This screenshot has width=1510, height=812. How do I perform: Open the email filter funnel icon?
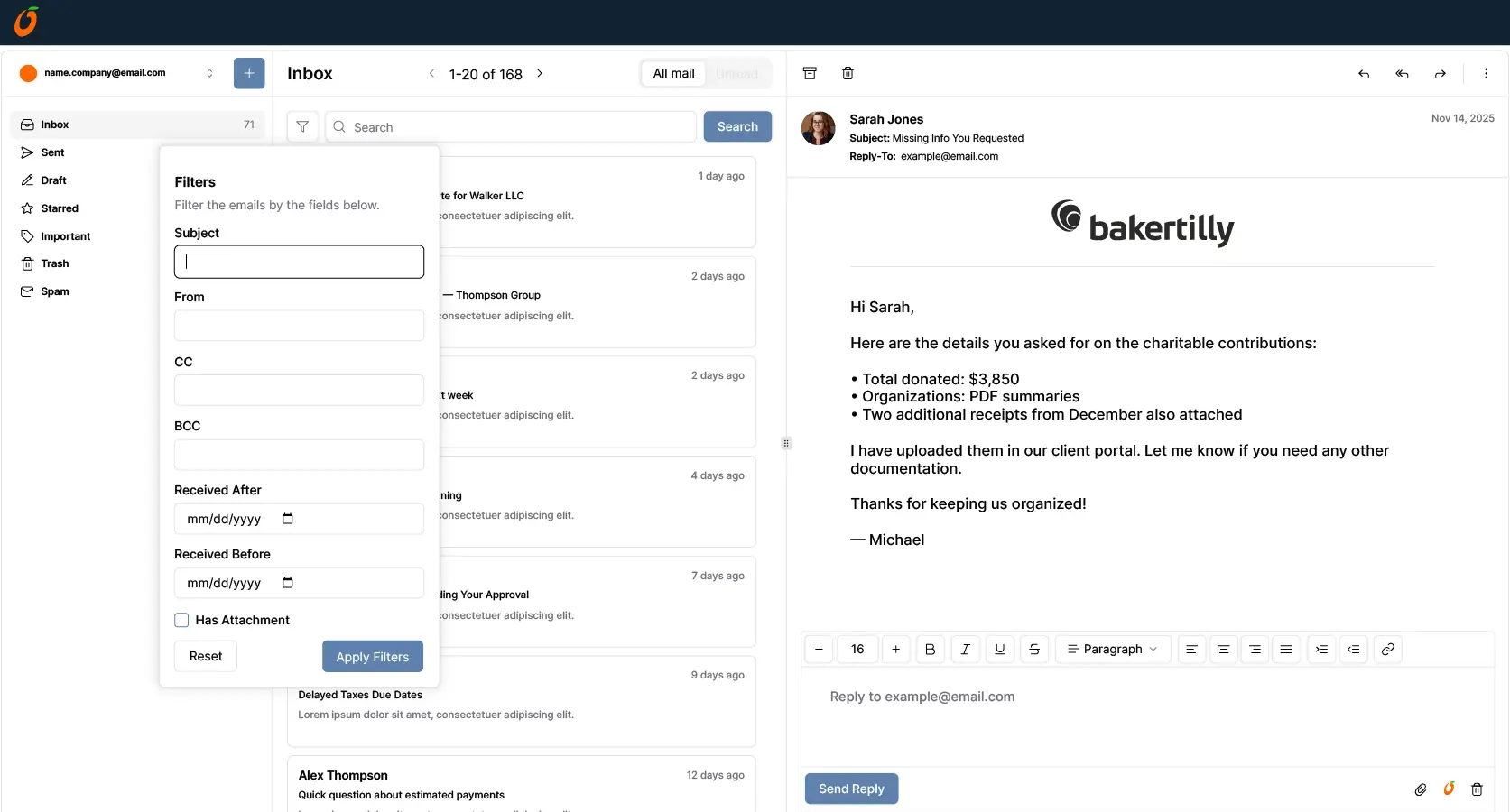(x=302, y=126)
